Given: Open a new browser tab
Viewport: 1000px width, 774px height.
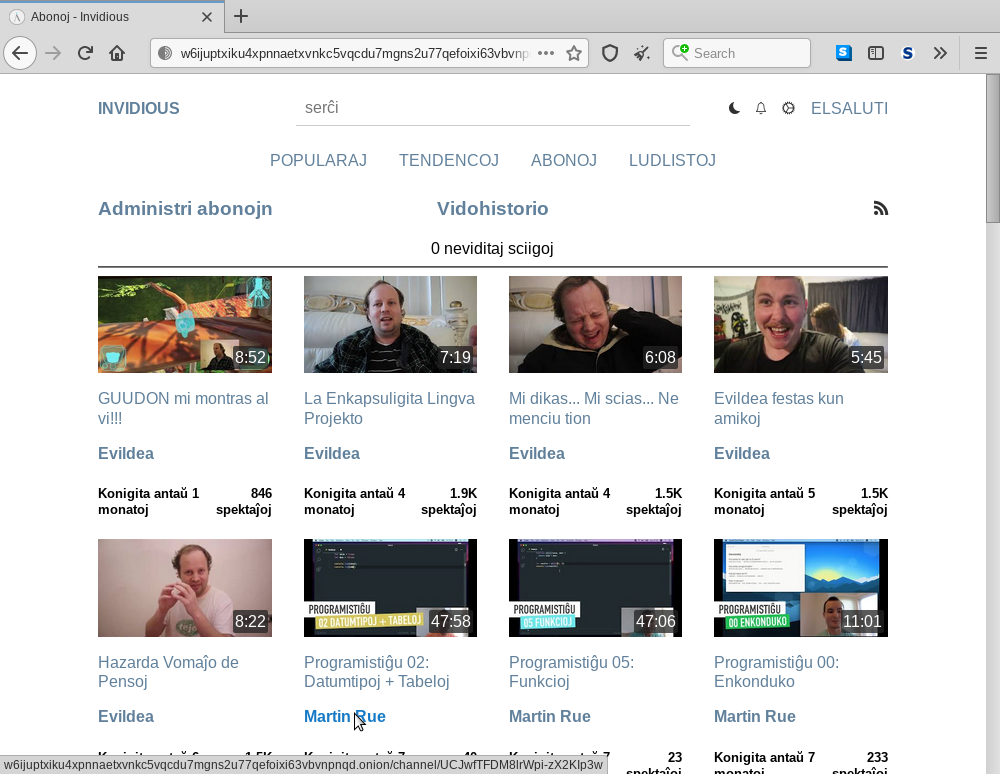Looking at the screenshot, I should click(x=241, y=16).
